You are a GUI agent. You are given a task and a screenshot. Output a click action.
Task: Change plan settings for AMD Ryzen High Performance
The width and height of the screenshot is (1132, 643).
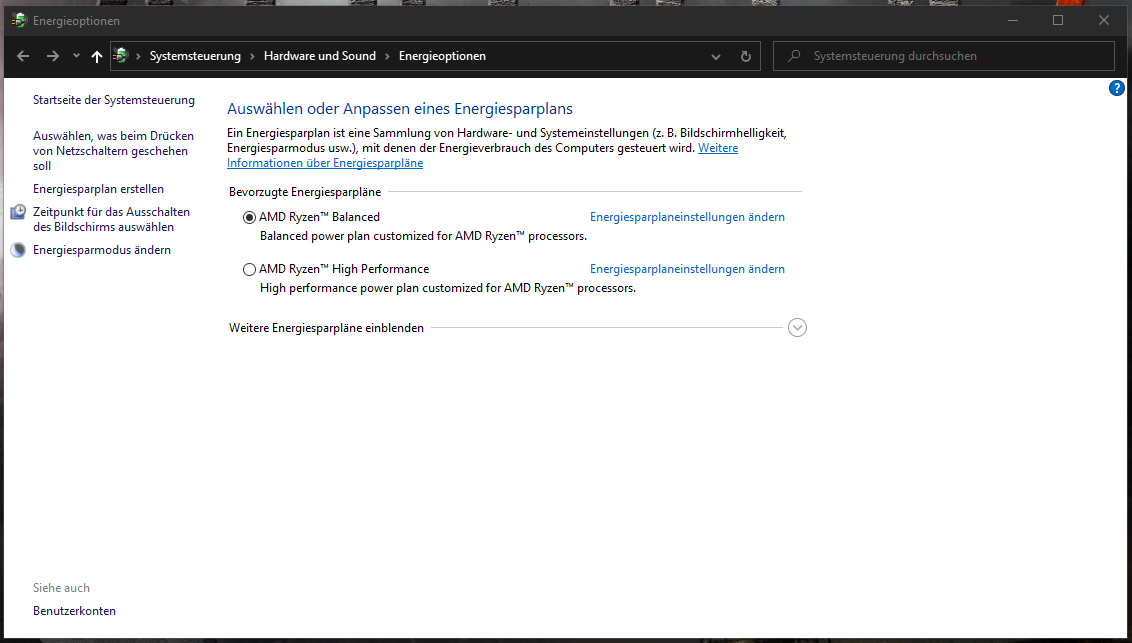coord(687,269)
